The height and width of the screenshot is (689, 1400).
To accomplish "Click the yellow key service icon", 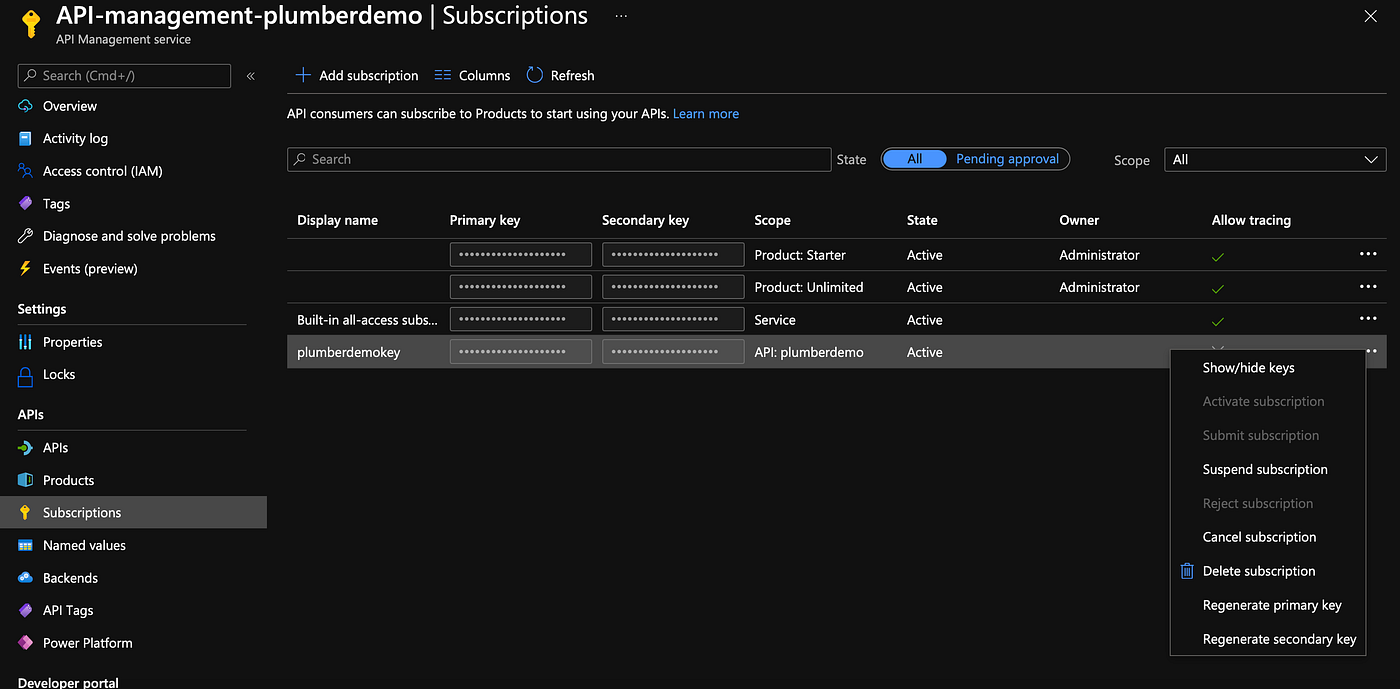I will pos(31,23).
